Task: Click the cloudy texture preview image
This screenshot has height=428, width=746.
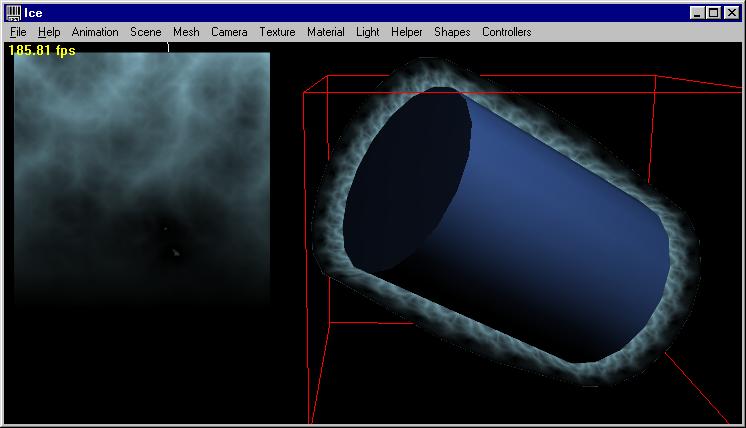Action: pos(142,178)
